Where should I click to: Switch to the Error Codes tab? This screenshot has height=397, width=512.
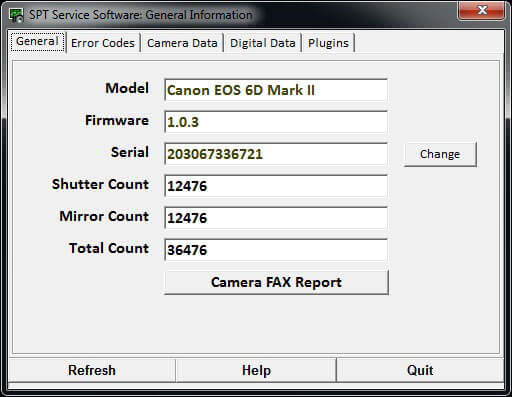pyautogui.click(x=103, y=43)
